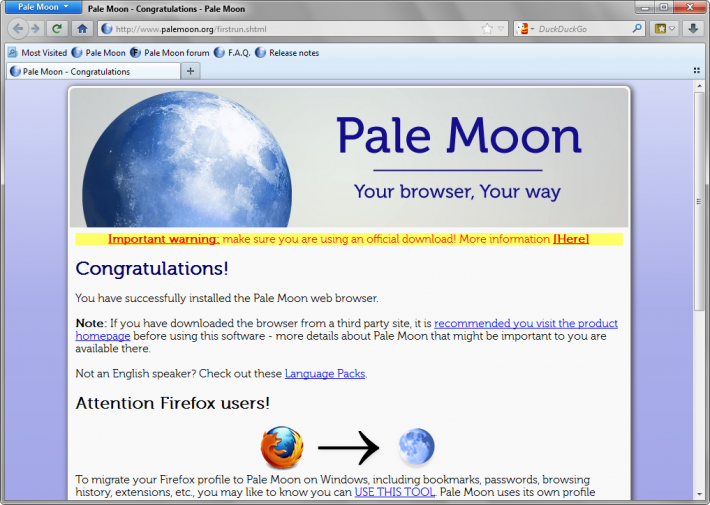Open the Pale Moon bookmark
Image resolution: width=710 pixels, height=505 pixels.
[x=99, y=53]
